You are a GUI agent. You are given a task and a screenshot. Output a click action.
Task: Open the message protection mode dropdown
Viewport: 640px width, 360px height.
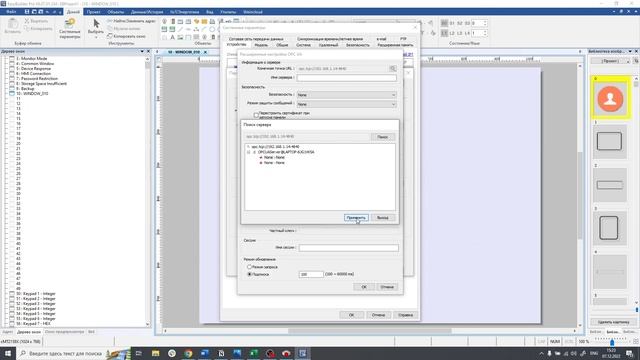[x=346, y=104]
